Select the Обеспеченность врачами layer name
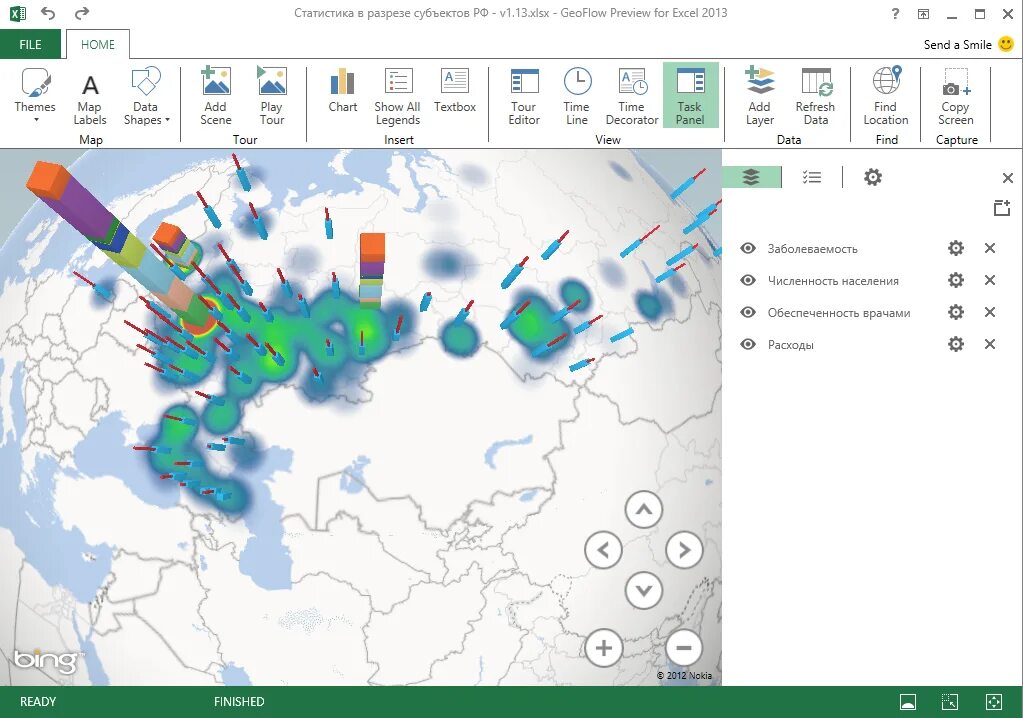The height and width of the screenshot is (718, 1023). click(x=838, y=312)
